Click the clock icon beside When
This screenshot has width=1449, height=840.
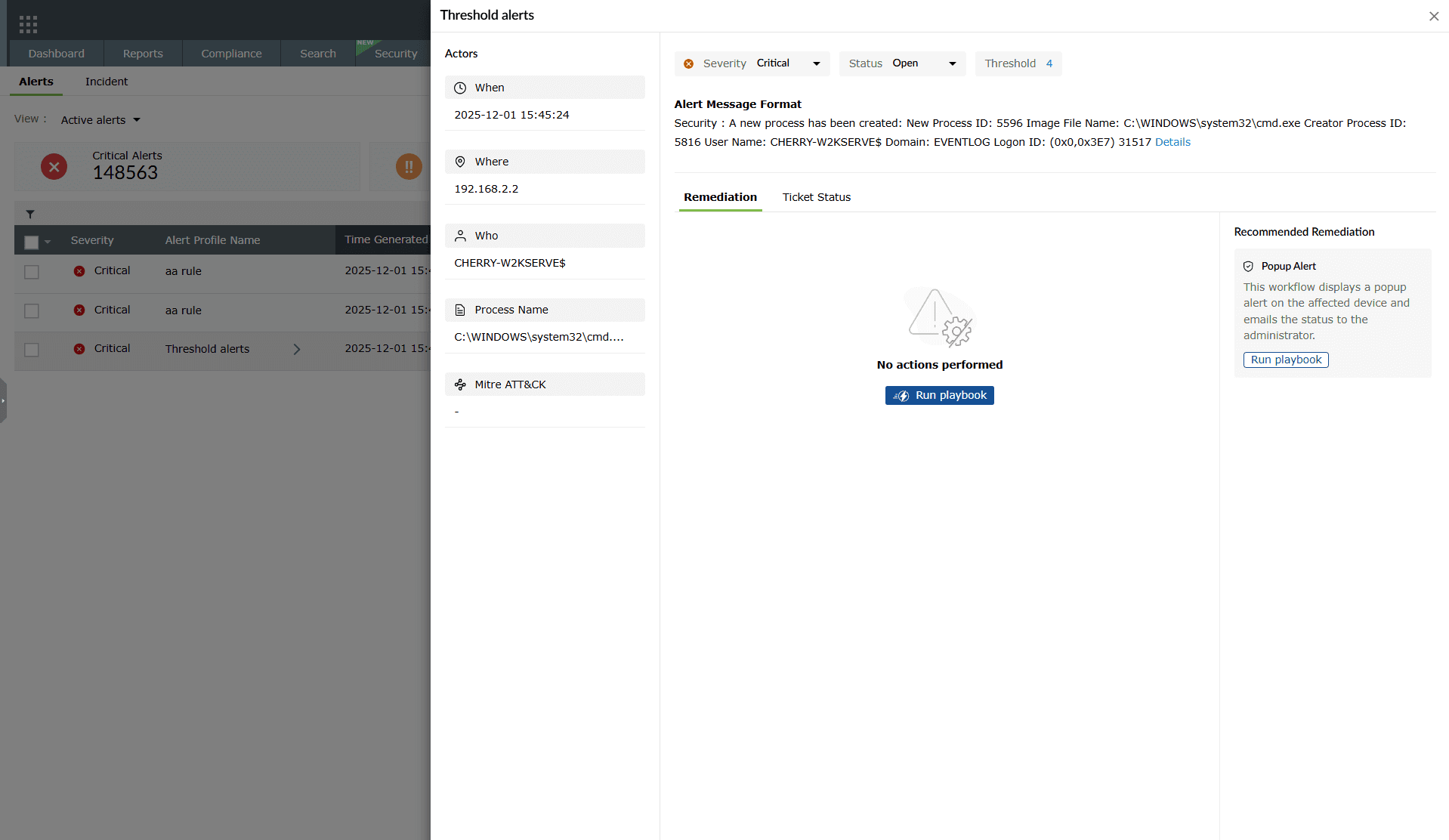460,88
